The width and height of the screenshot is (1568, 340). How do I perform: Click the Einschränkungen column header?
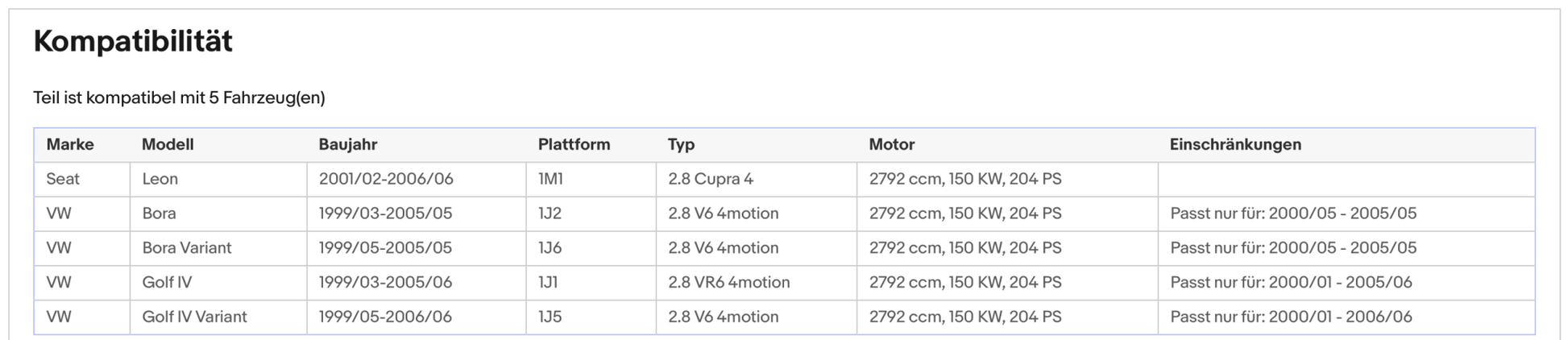[1235, 144]
